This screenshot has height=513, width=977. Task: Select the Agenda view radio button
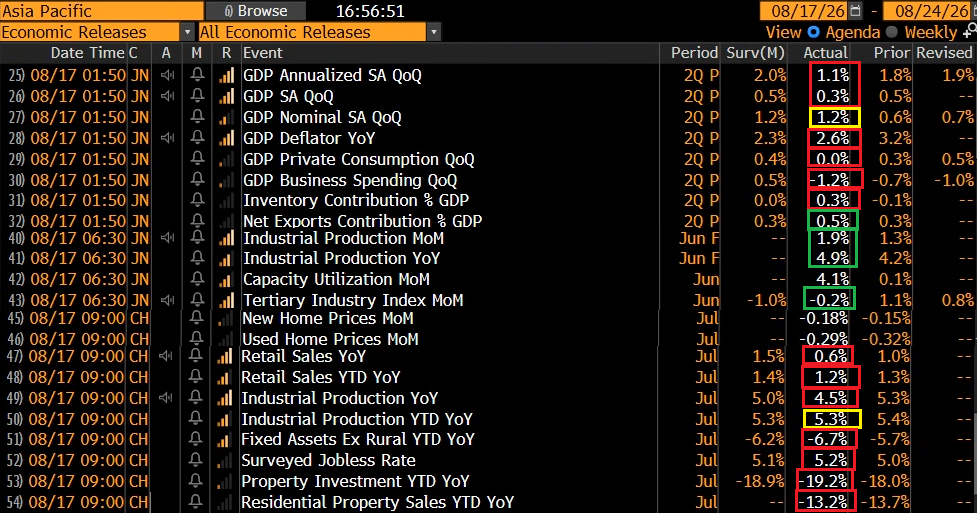(x=813, y=32)
